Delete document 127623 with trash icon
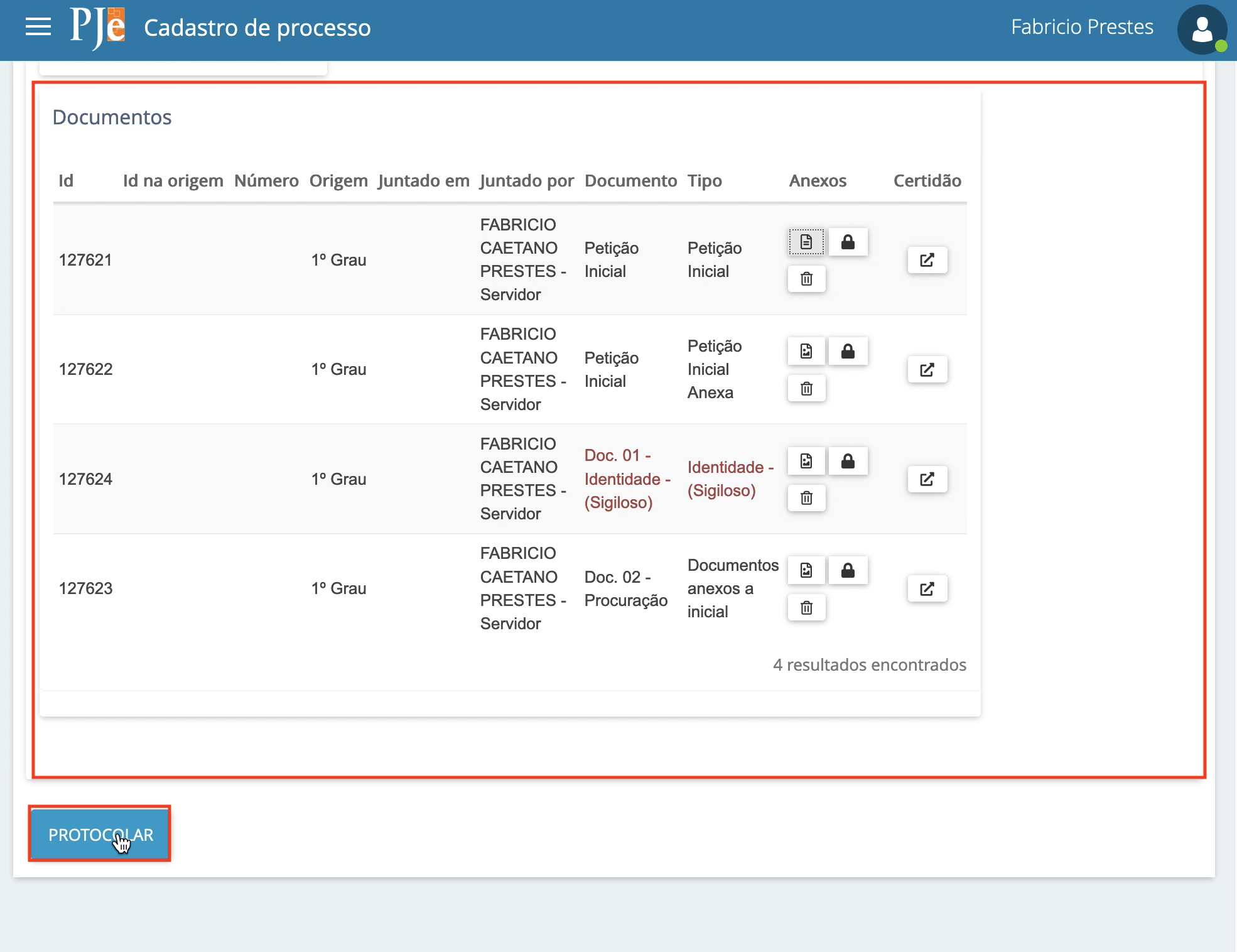 point(806,607)
